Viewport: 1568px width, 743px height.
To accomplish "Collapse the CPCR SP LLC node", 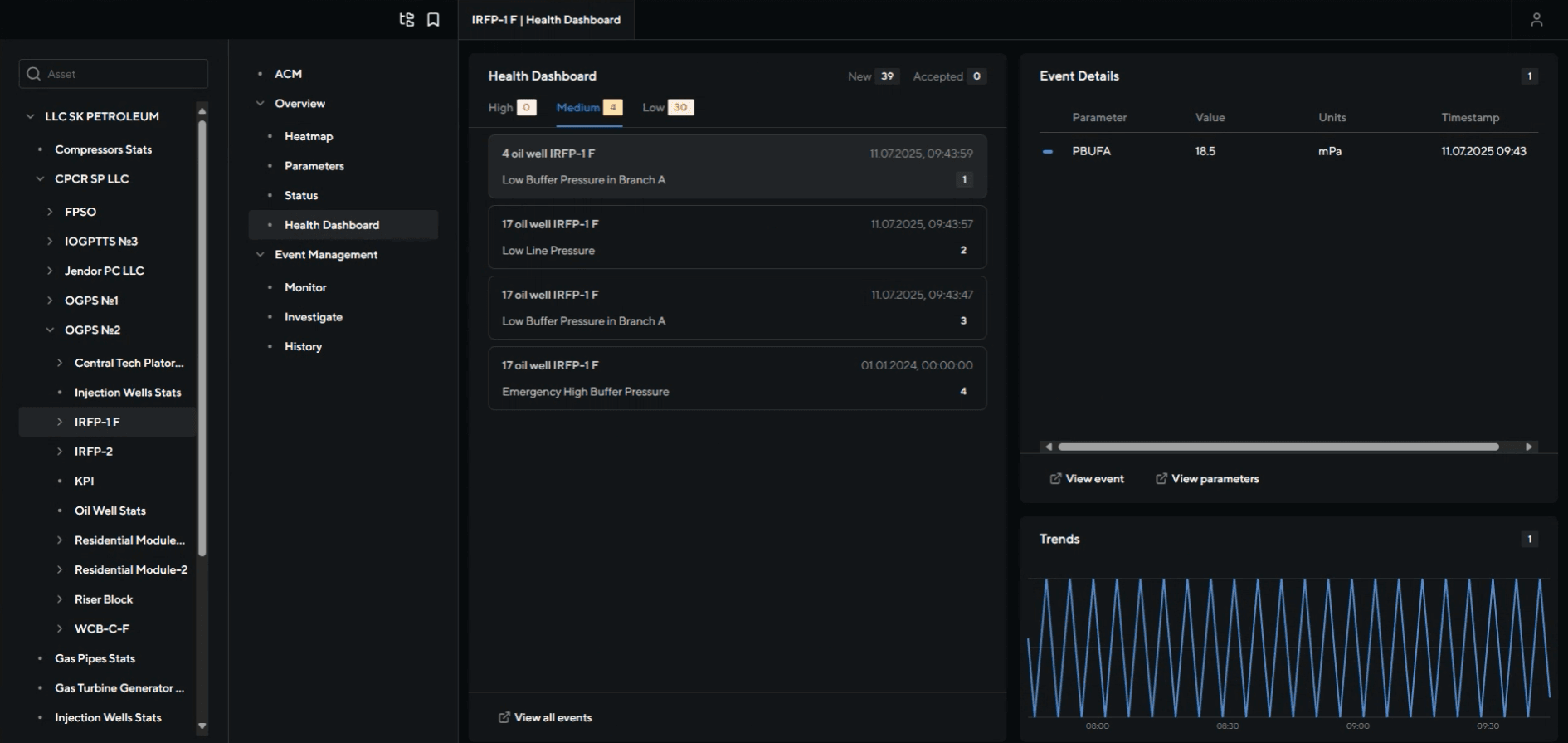I will (41, 178).
